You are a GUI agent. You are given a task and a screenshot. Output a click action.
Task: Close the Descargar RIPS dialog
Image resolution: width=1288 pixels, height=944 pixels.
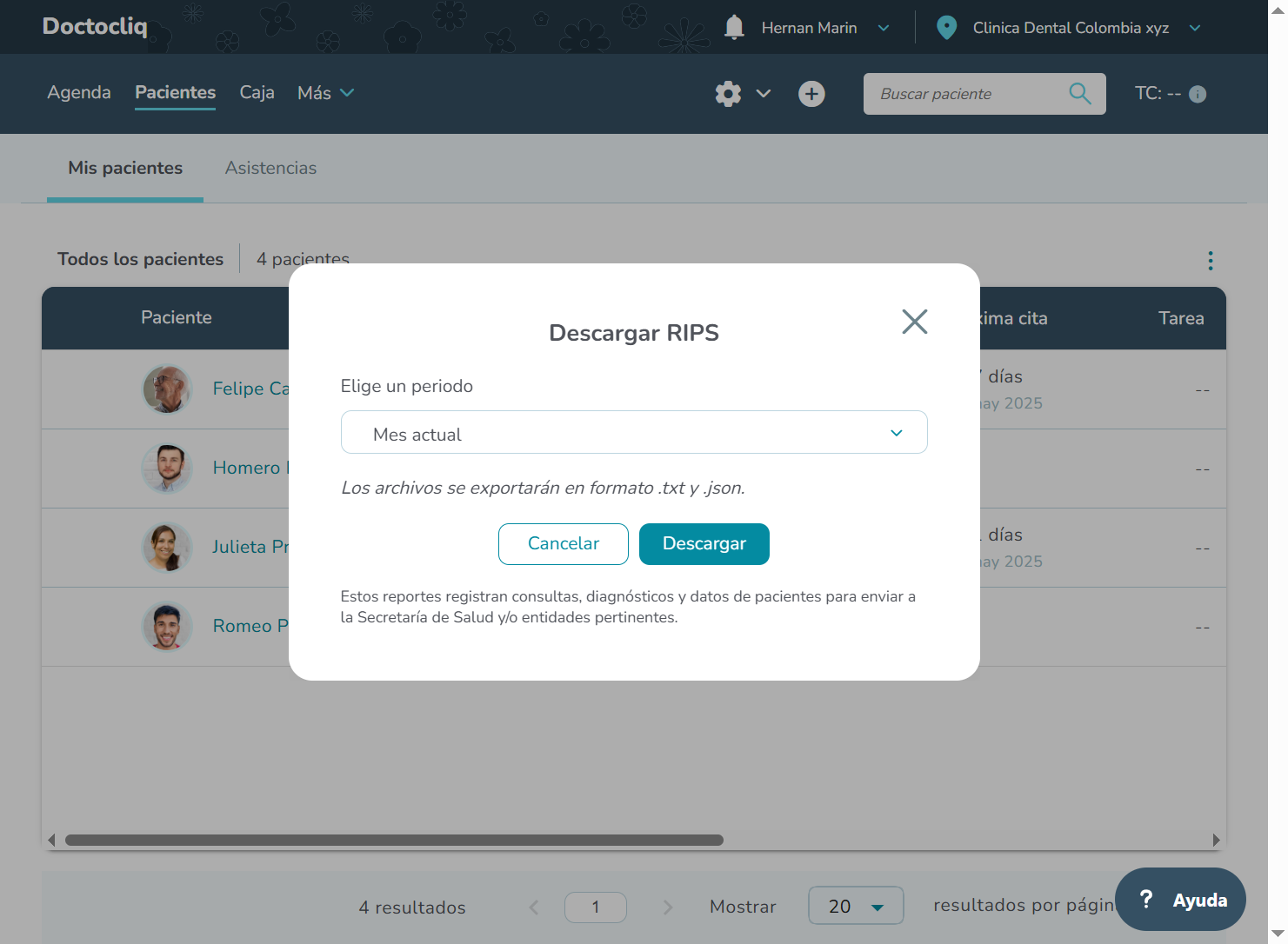point(914,322)
